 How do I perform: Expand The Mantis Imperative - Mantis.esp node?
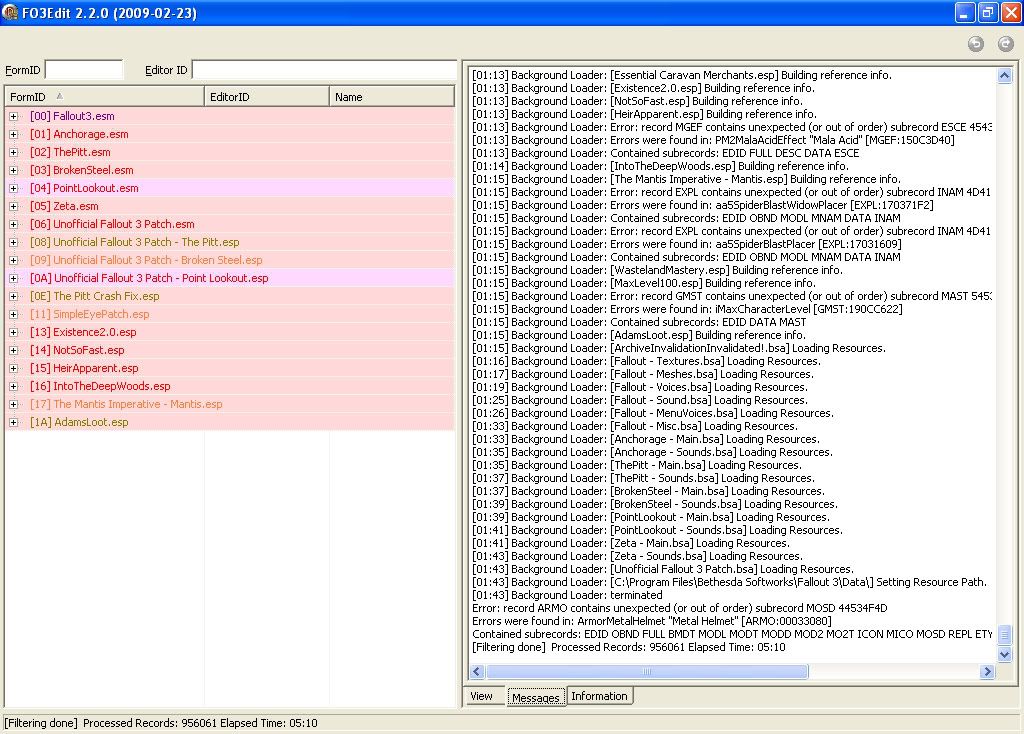point(14,404)
